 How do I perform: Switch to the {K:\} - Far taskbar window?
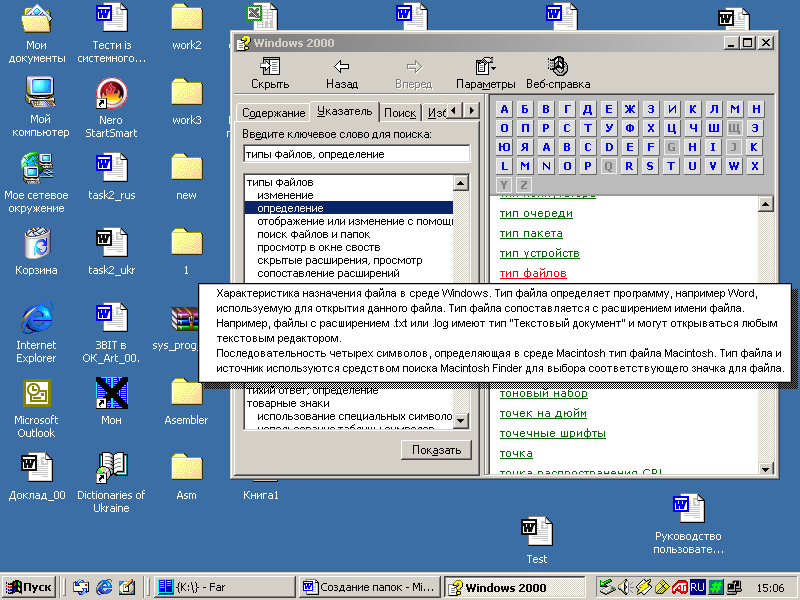pyautogui.click(x=223, y=587)
